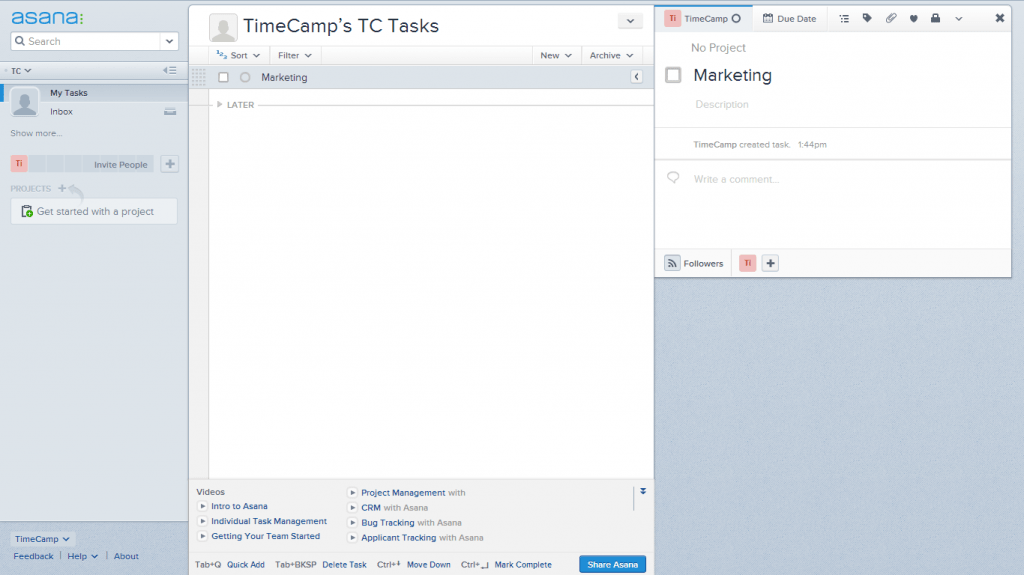The image size is (1024, 575).
Task: Attach a file with the paperclip icon
Action: coord(891,18)
